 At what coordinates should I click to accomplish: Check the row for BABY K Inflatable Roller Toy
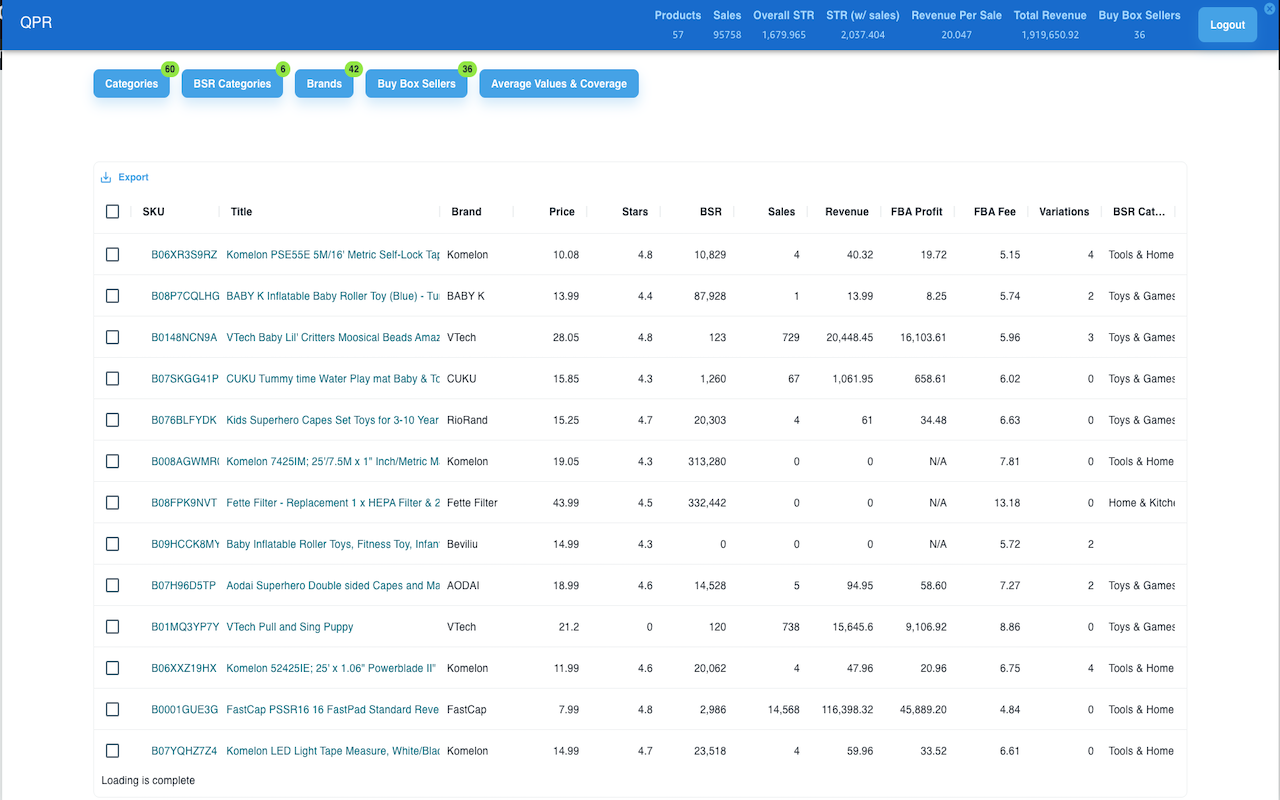tap(112, 296)
